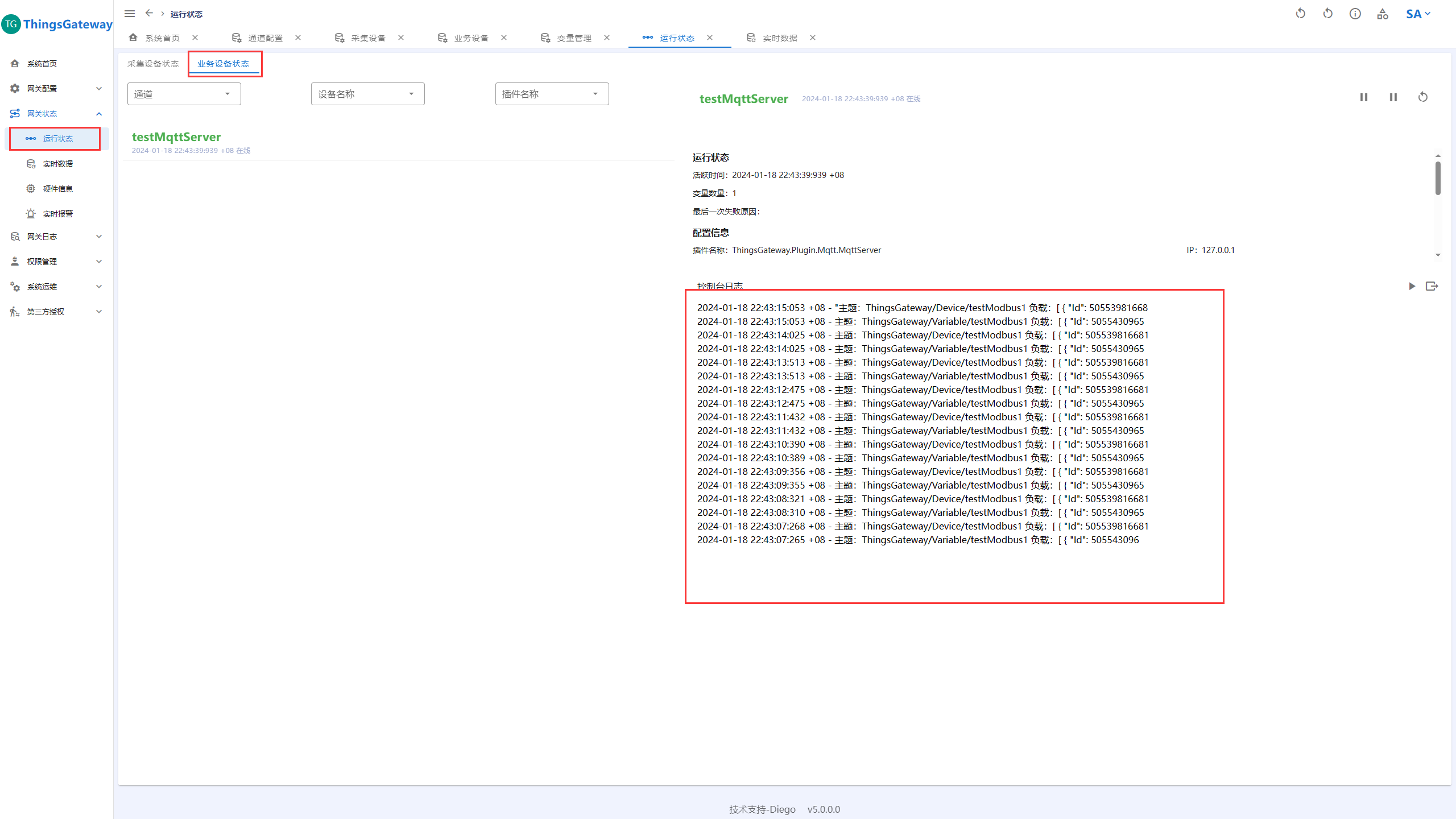The image size is (1456, 819).
Task: Click the details panel vertical scrollbar
Action: point(1437,179)
